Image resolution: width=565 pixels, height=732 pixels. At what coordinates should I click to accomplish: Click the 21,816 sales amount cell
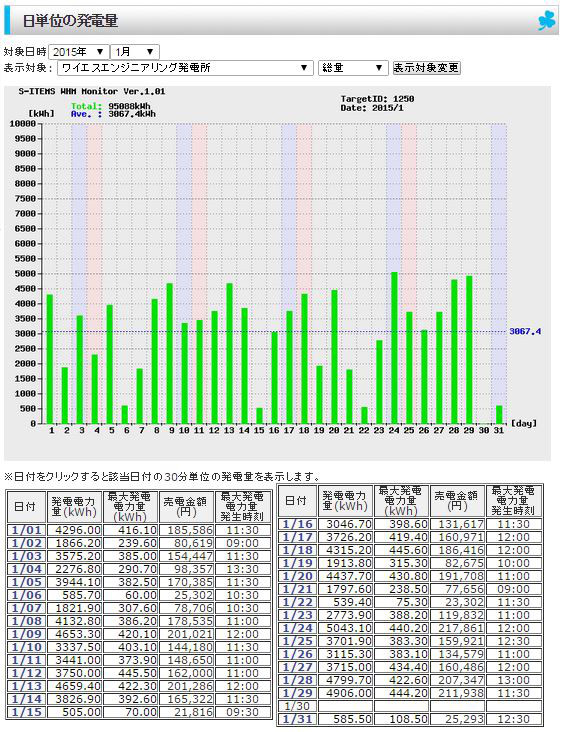pyautogui.click(x=186, y=712)
